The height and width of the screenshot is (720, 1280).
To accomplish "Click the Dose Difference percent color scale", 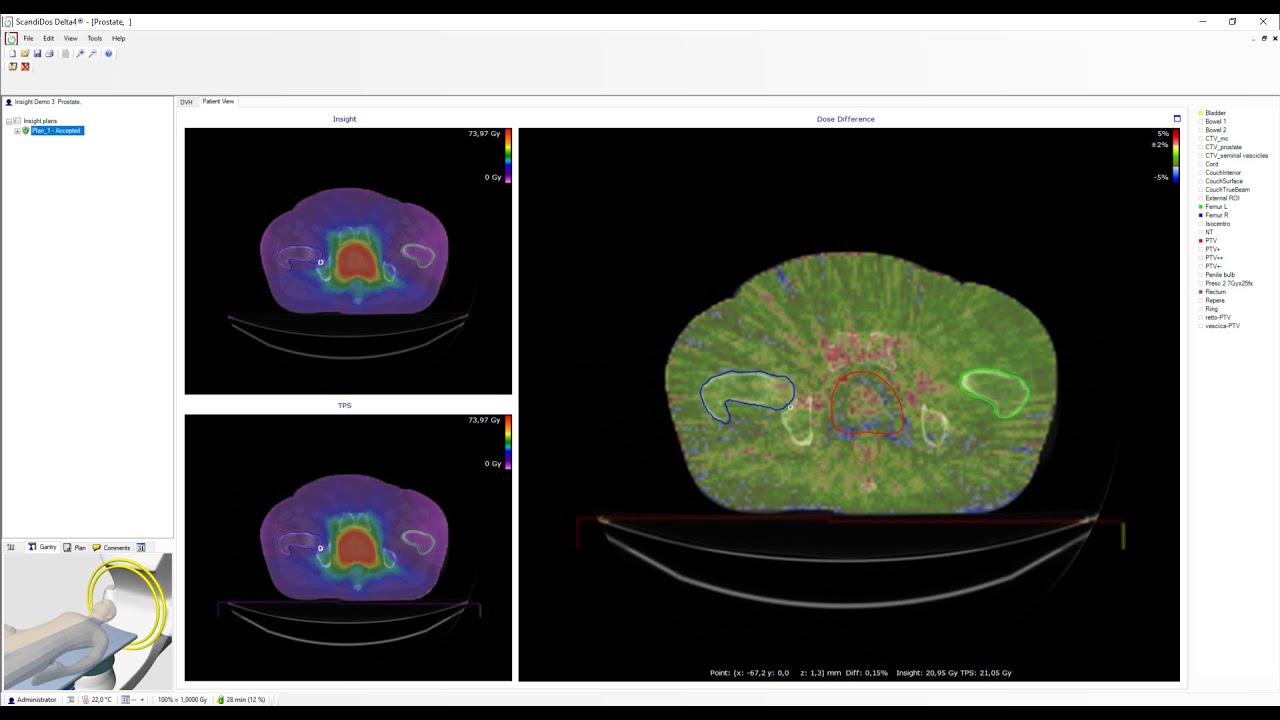I will coord(1176,156).
